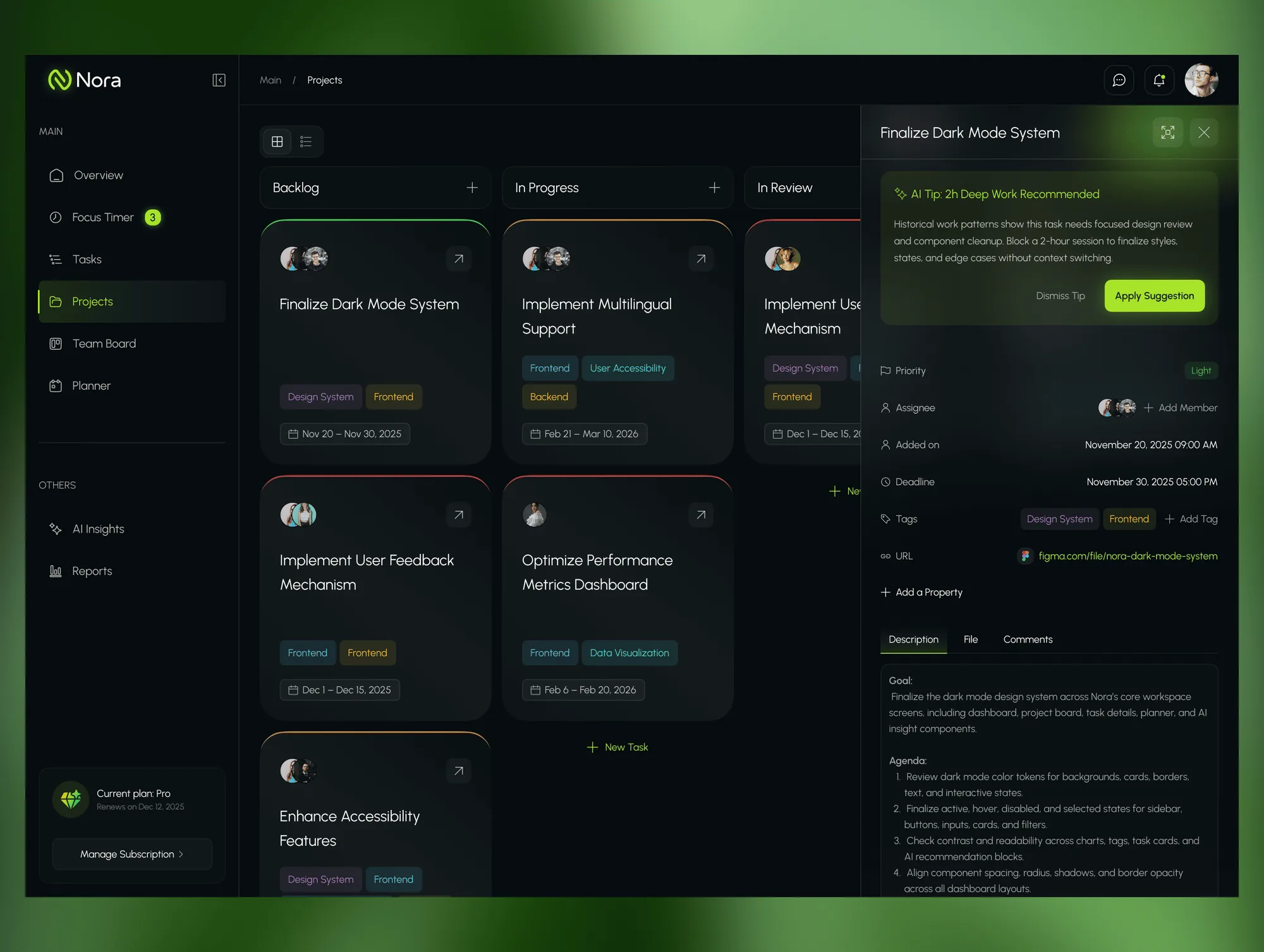Open the chat messages icon
Screen dimensions: 1264x952
tap(1119, 80)
